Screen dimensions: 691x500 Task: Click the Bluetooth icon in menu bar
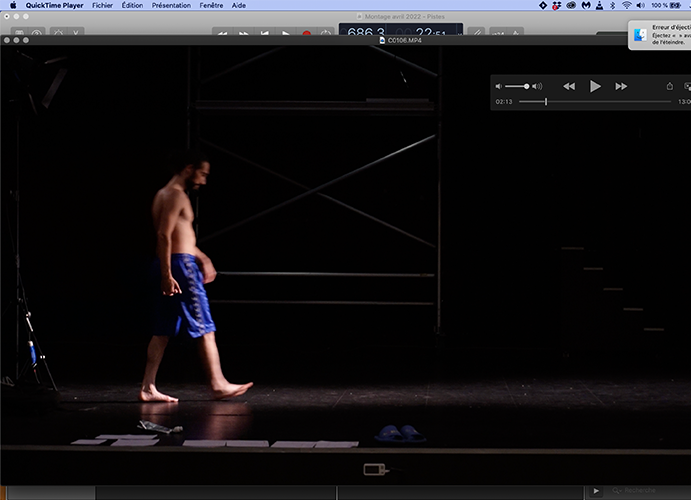pos(611,5)
